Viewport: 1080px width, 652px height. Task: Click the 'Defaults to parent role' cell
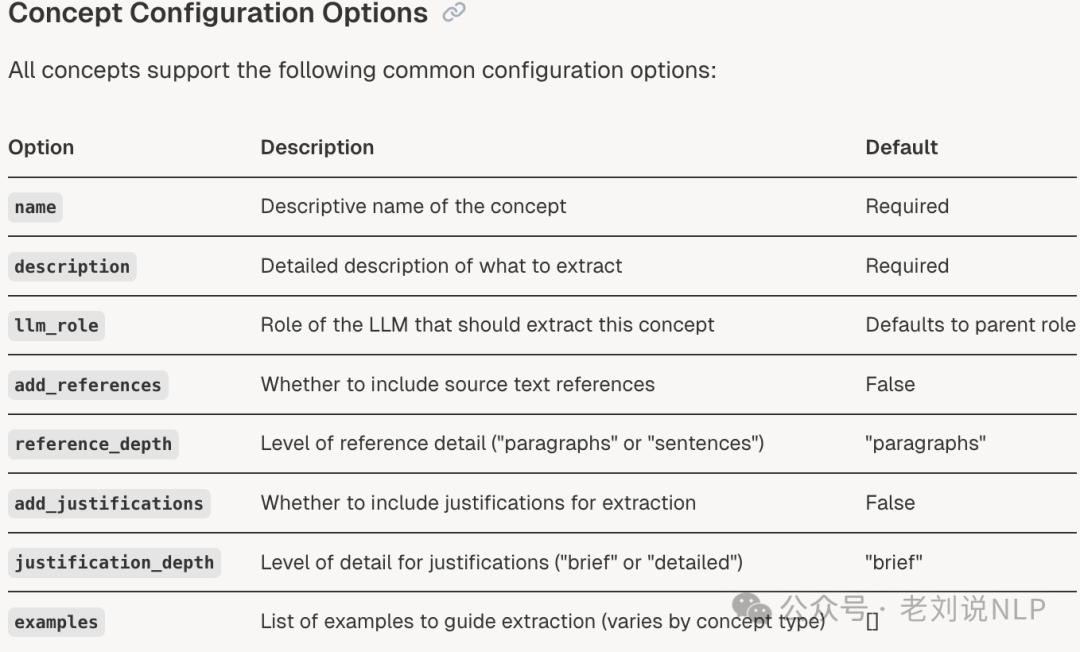(x=970, y=325)
